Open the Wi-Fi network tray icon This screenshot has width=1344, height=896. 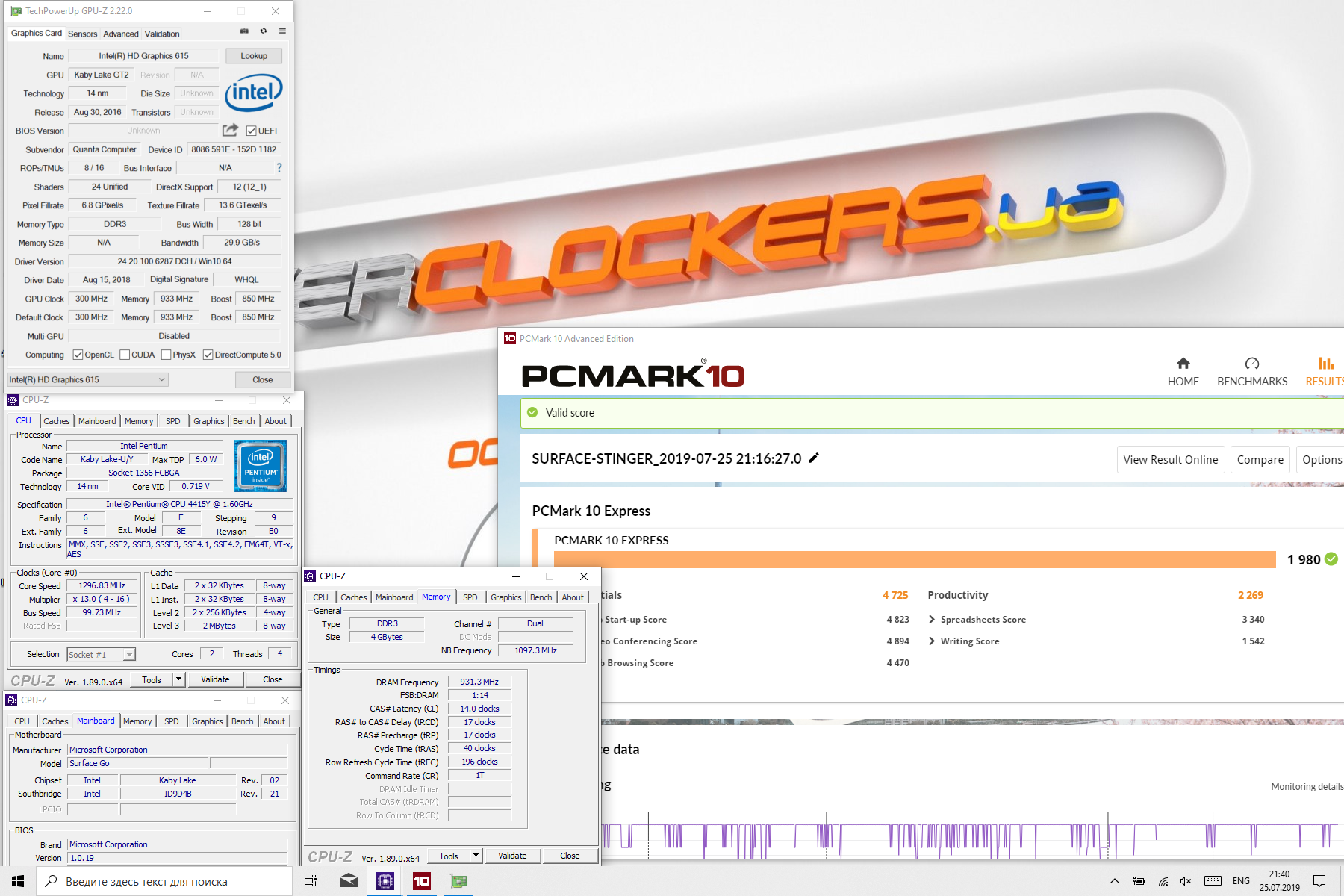coord(1163,881)
